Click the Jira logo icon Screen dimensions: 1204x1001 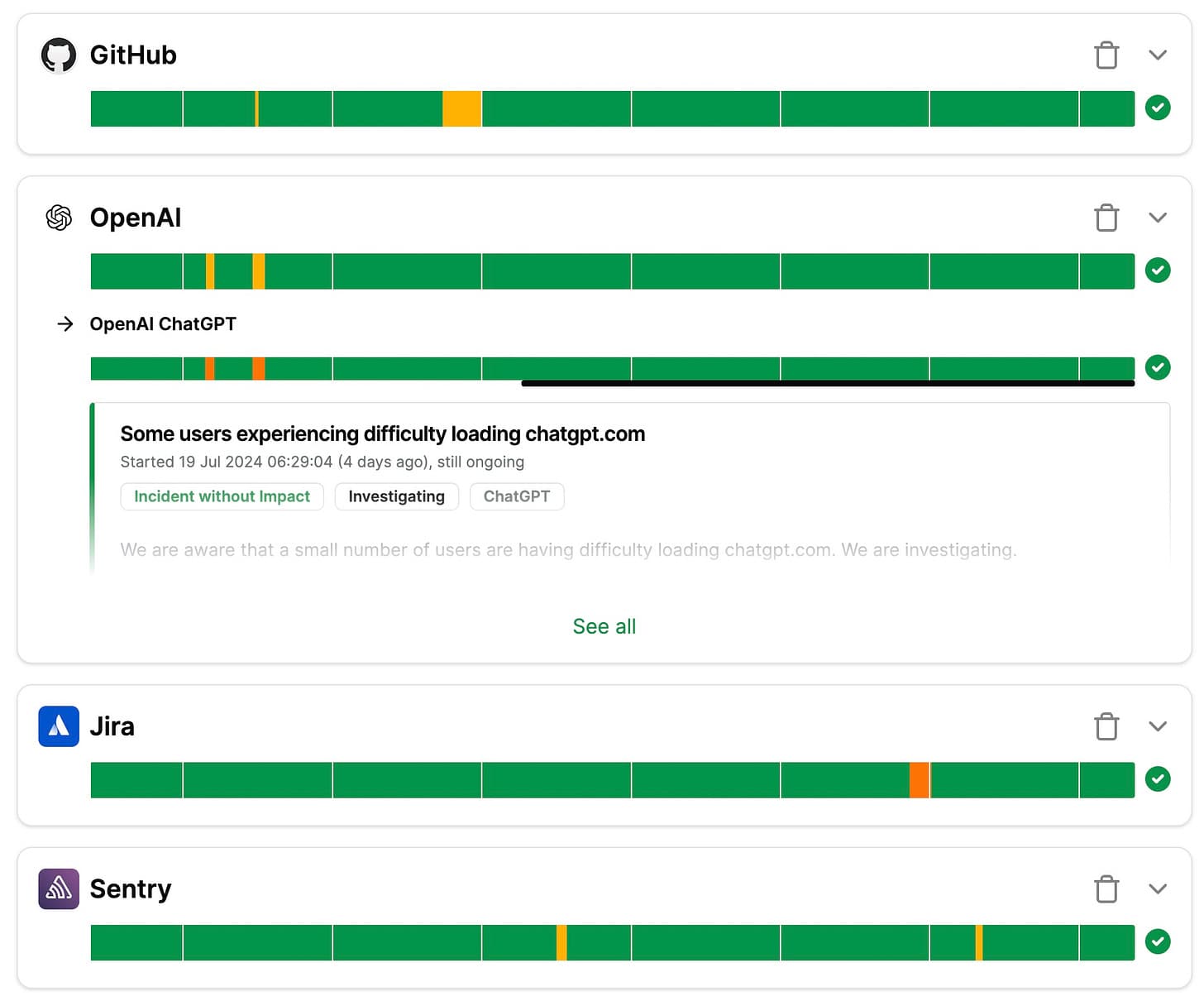[59, 726]
